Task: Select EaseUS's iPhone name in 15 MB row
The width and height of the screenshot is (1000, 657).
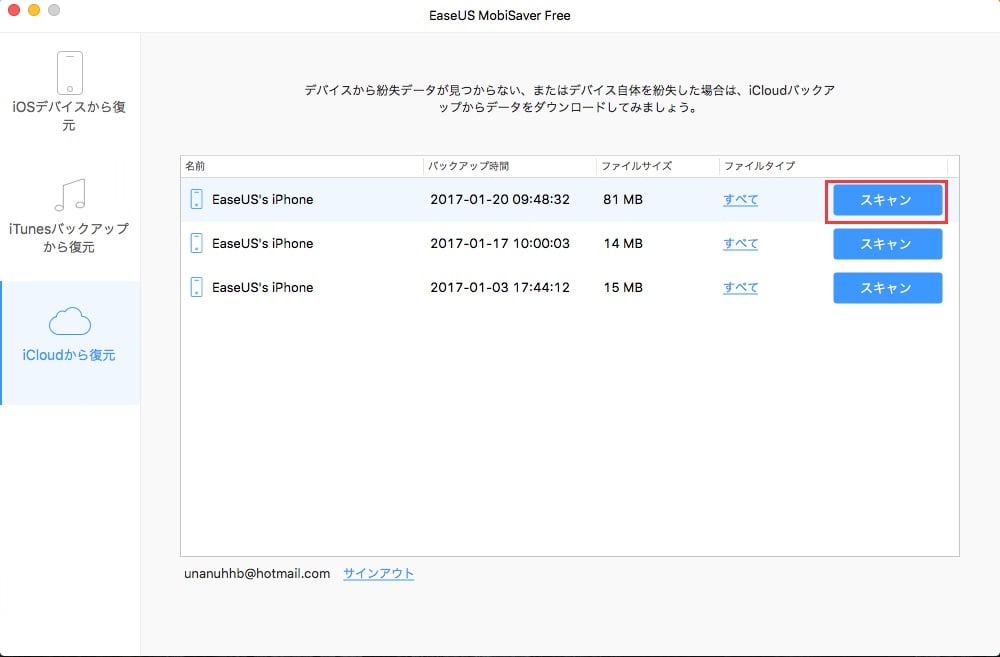Action: (263, 288)
